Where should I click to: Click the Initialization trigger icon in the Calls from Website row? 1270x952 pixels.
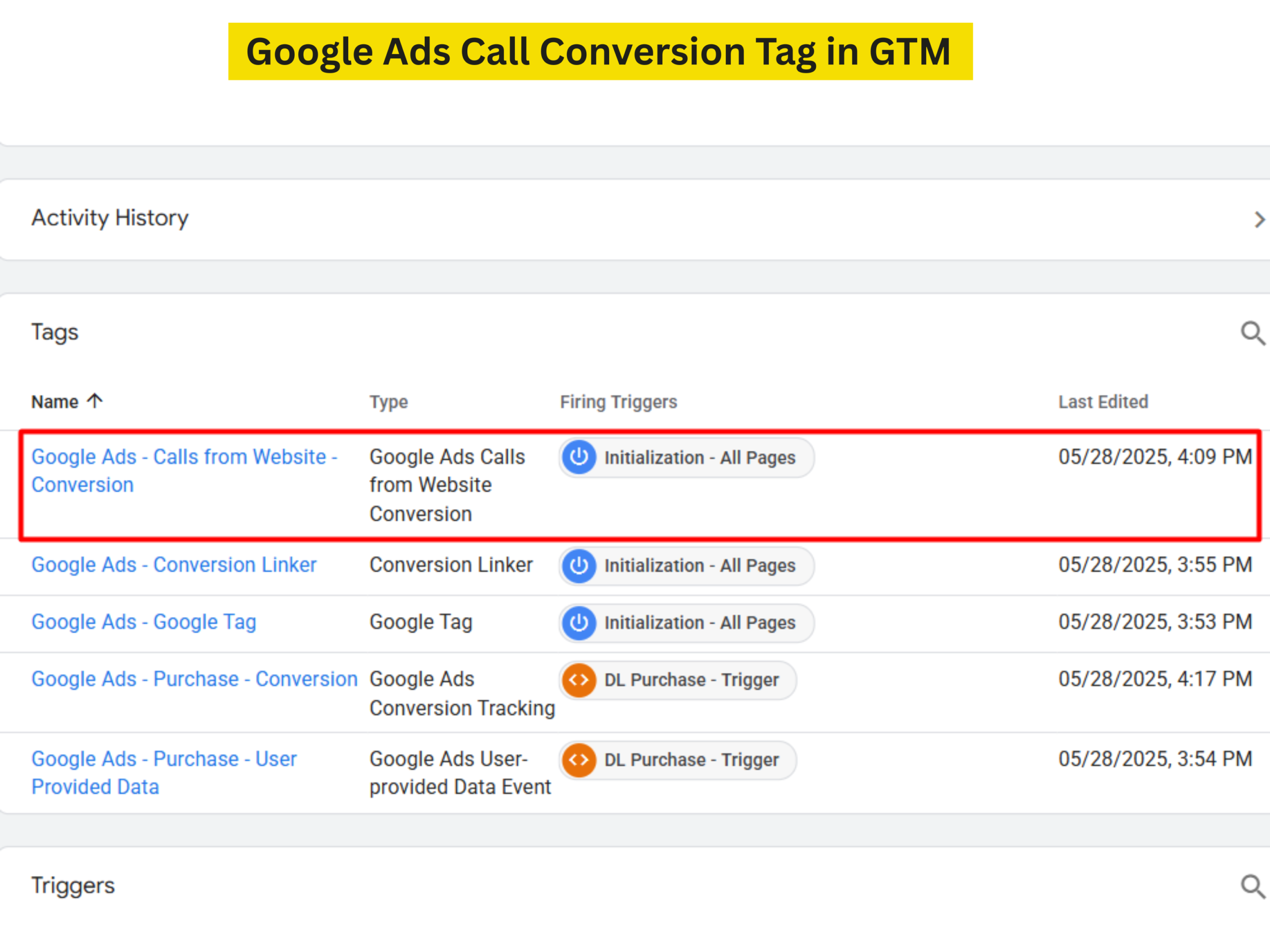[579, 457]
